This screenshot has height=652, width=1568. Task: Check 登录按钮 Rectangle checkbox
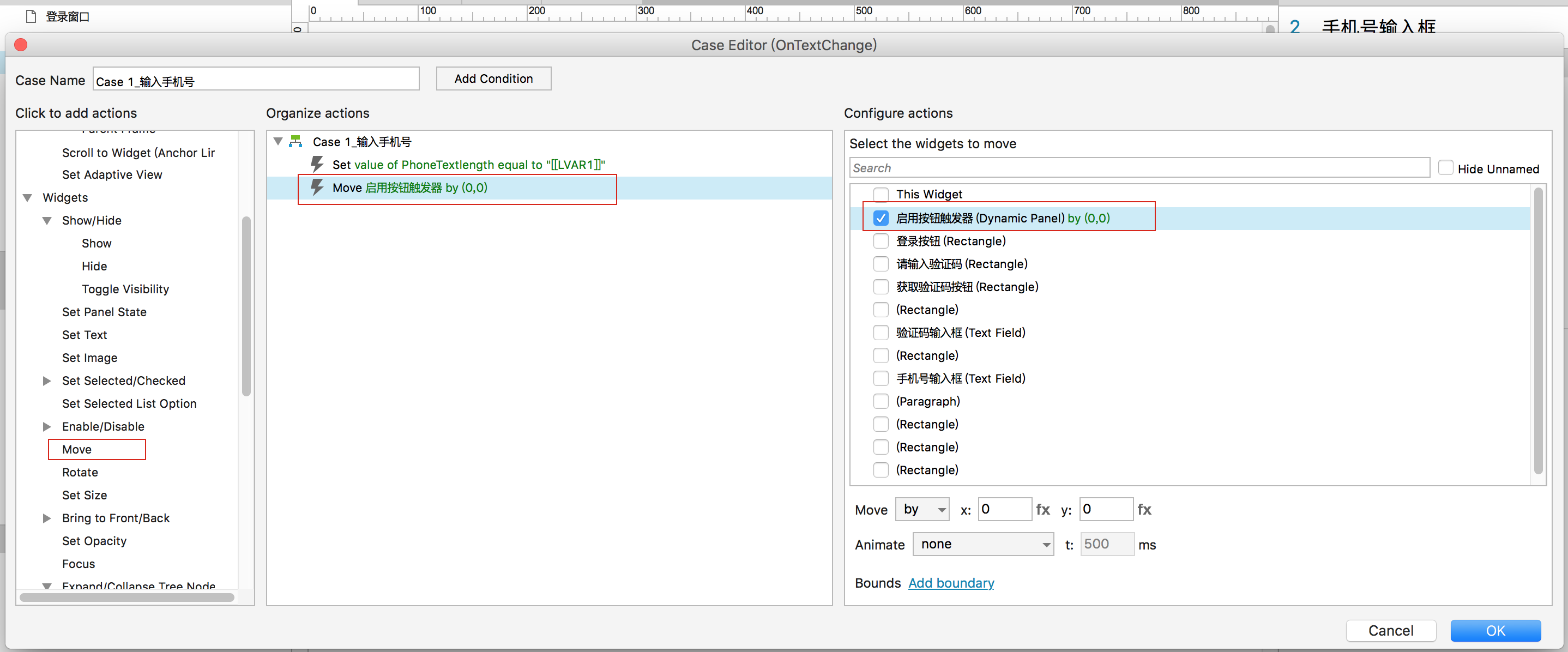click(x=880, y=241)
